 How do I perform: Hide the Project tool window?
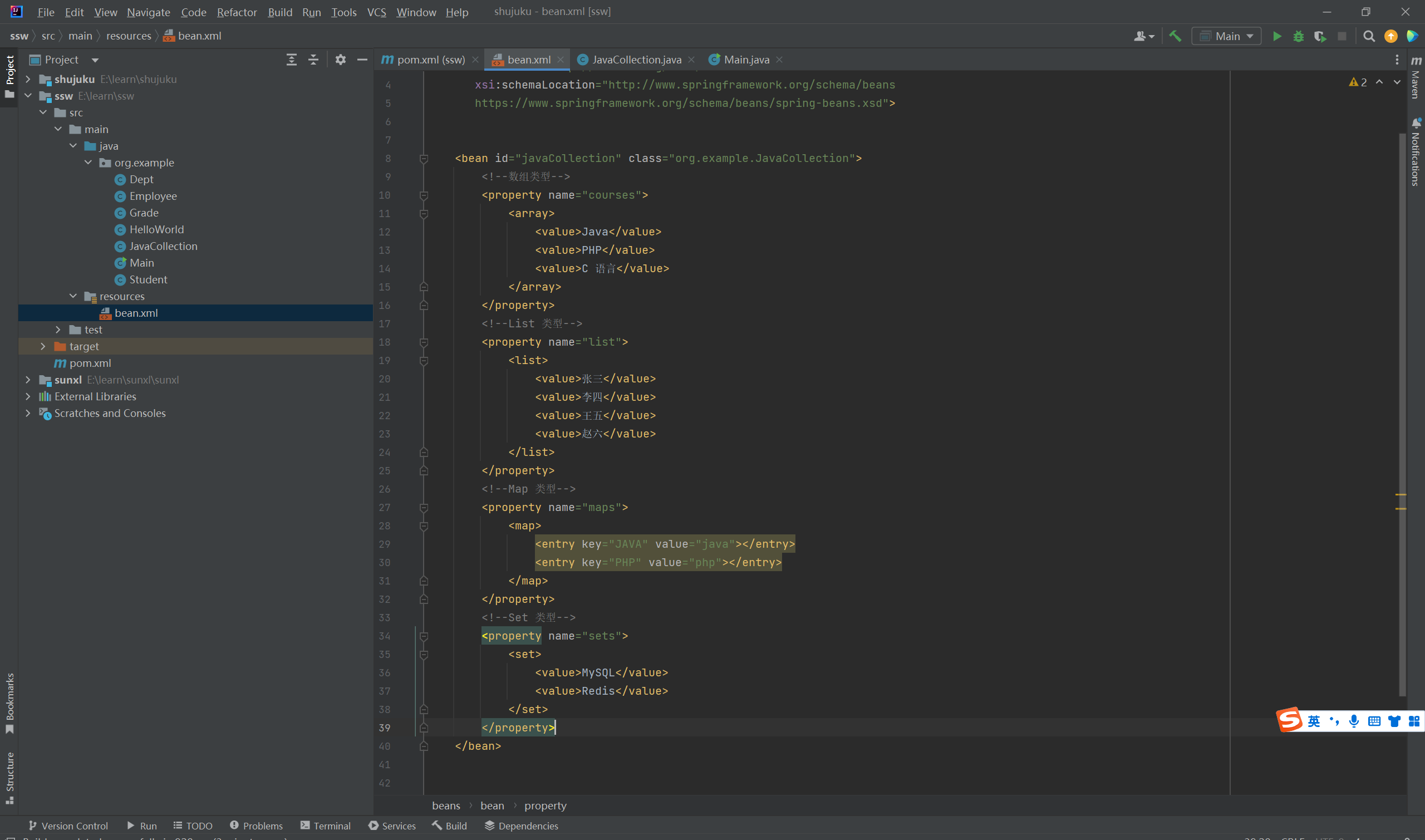362,60
